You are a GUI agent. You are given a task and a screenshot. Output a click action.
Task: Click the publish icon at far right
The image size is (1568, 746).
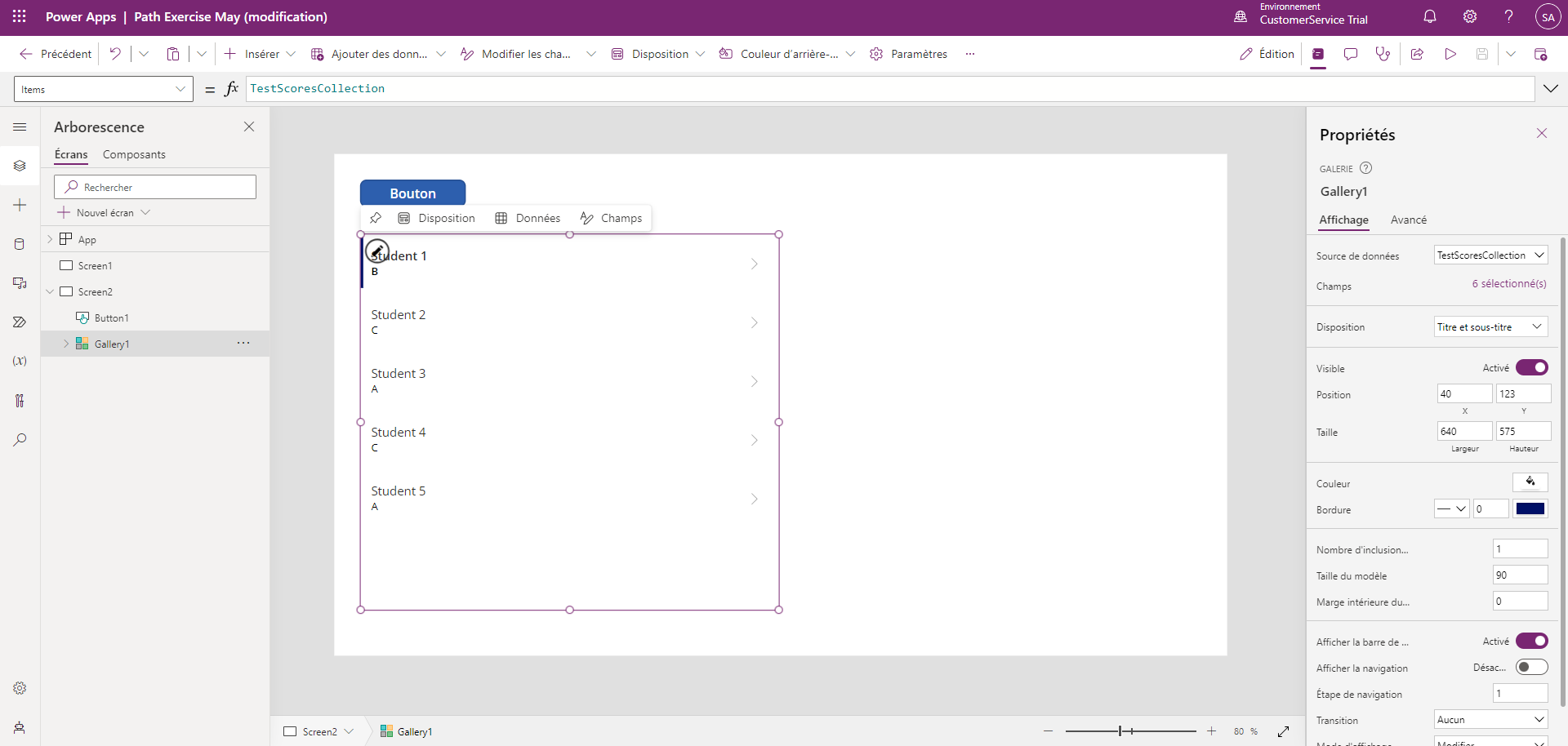pyautogui.click(x=1540, y=54)
